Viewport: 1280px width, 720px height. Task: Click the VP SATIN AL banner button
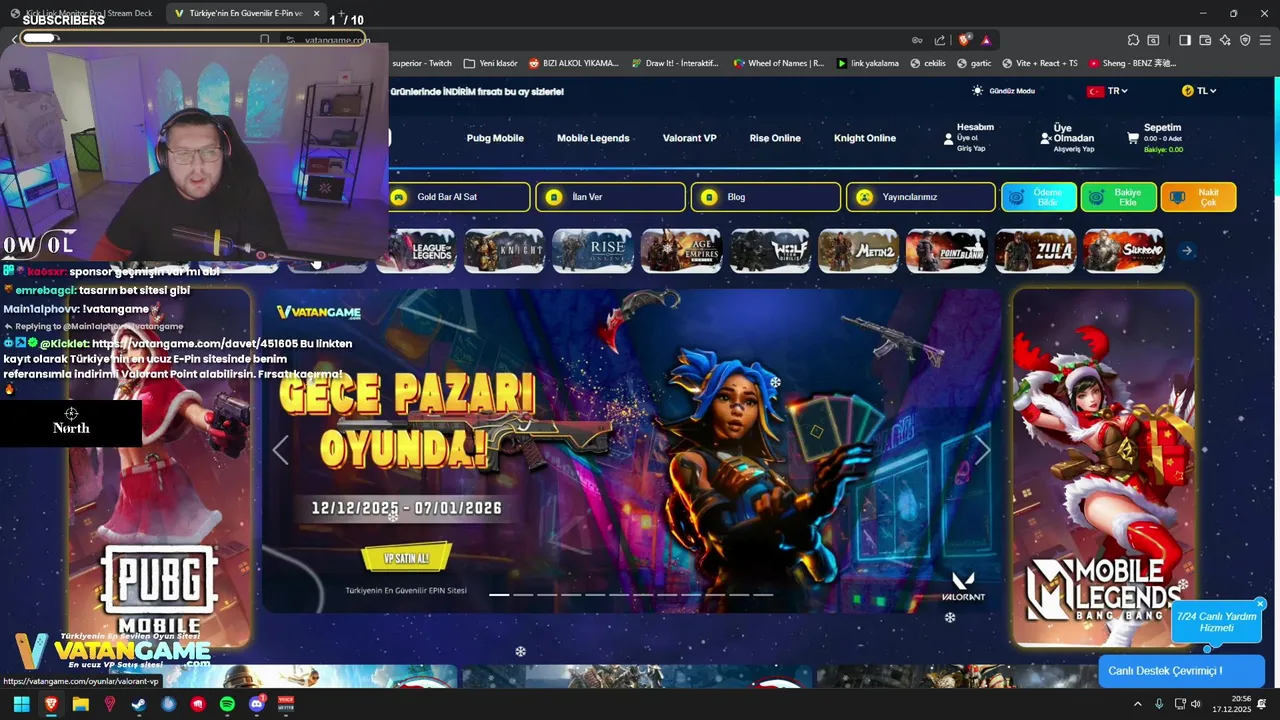406,558
